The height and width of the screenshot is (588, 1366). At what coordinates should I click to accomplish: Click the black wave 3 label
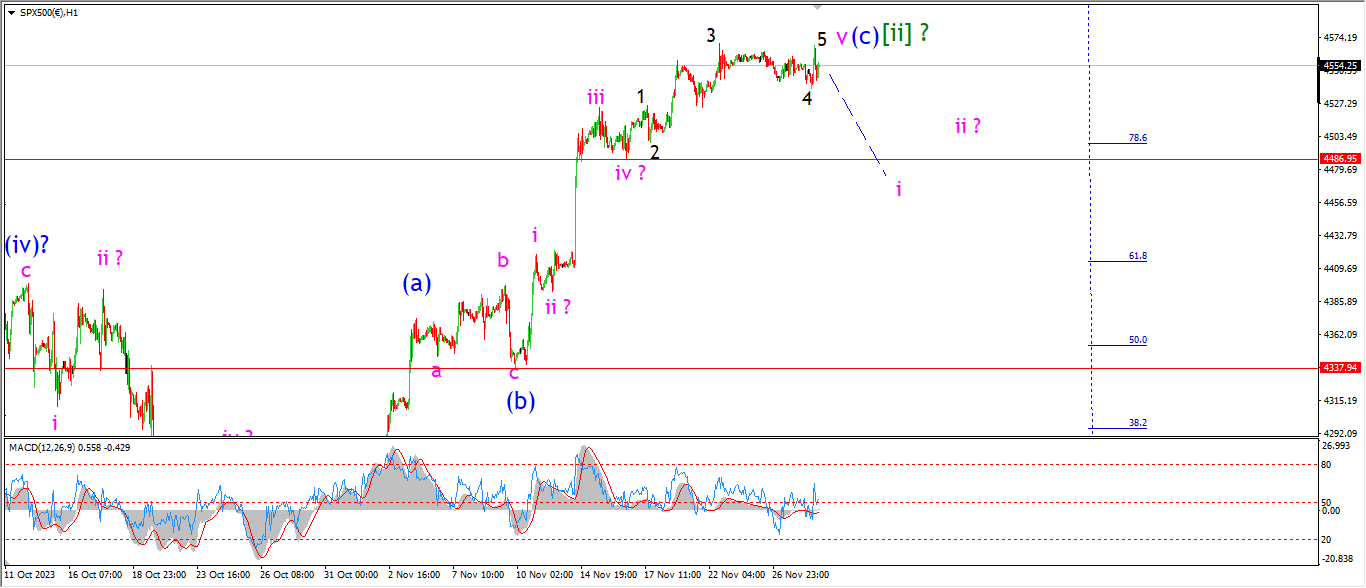click(711, 35)
